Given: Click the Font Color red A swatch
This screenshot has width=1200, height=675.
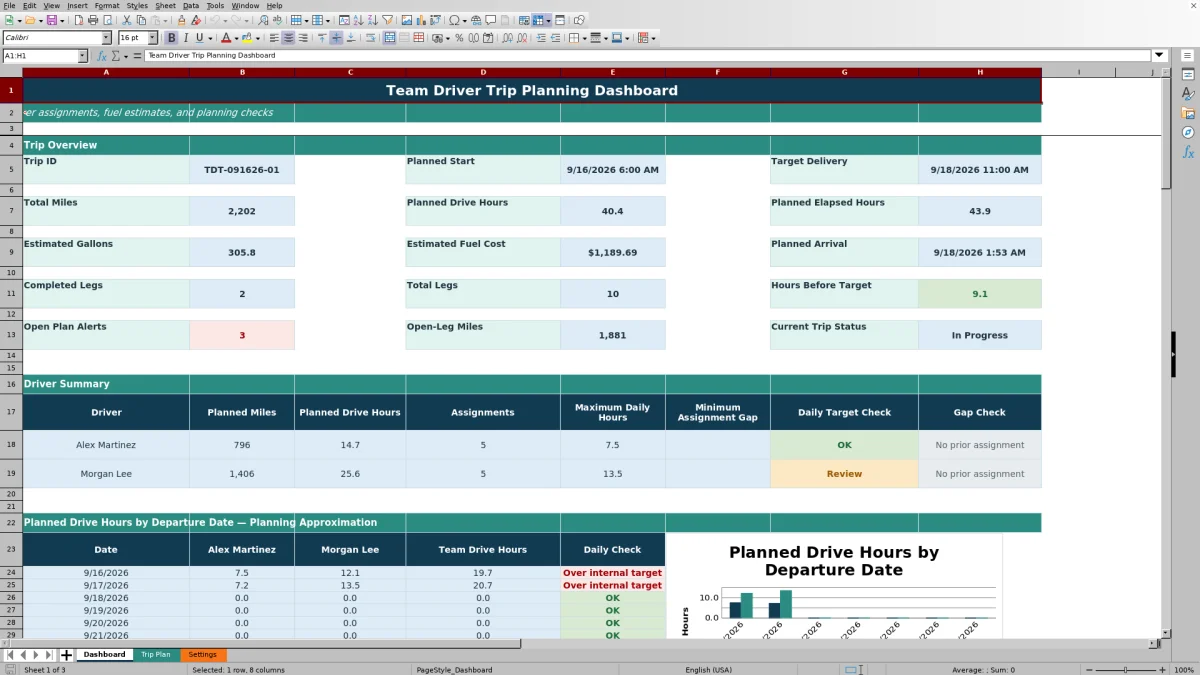Looking at the screenshot, I should pos(226,38).
